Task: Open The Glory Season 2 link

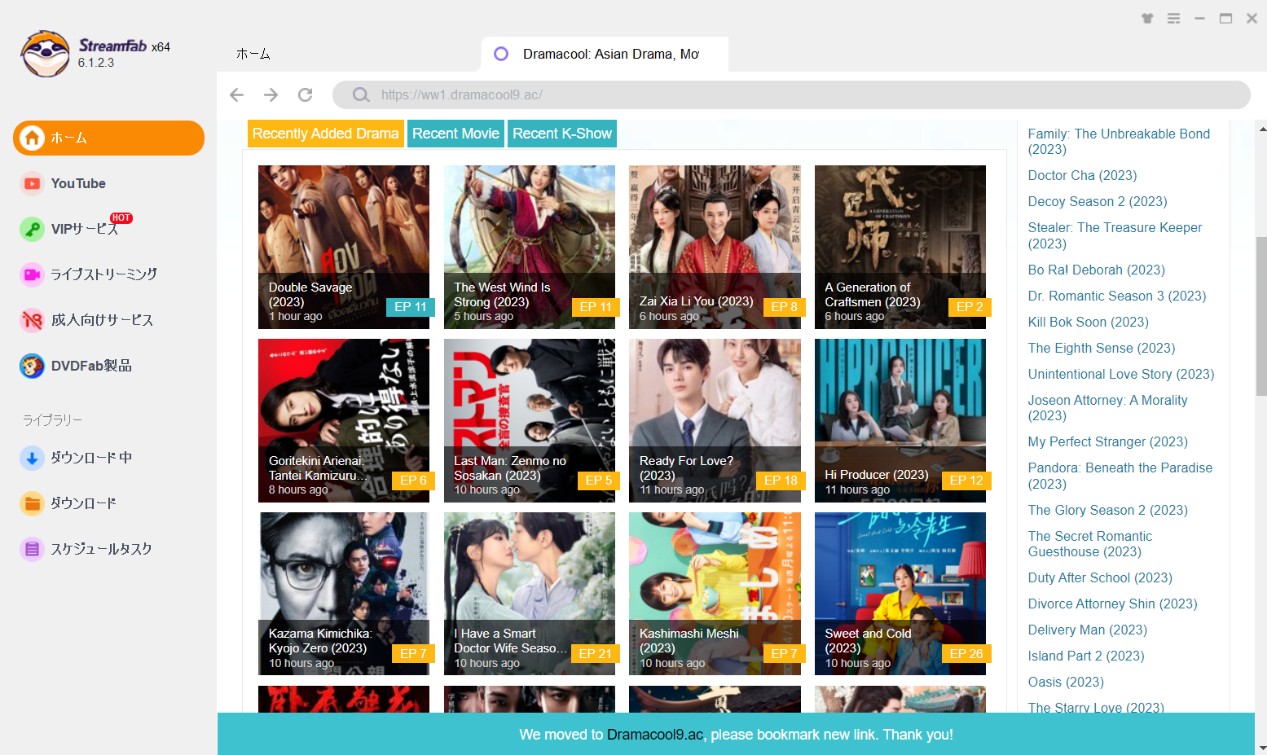Action: pos(1108,510)
